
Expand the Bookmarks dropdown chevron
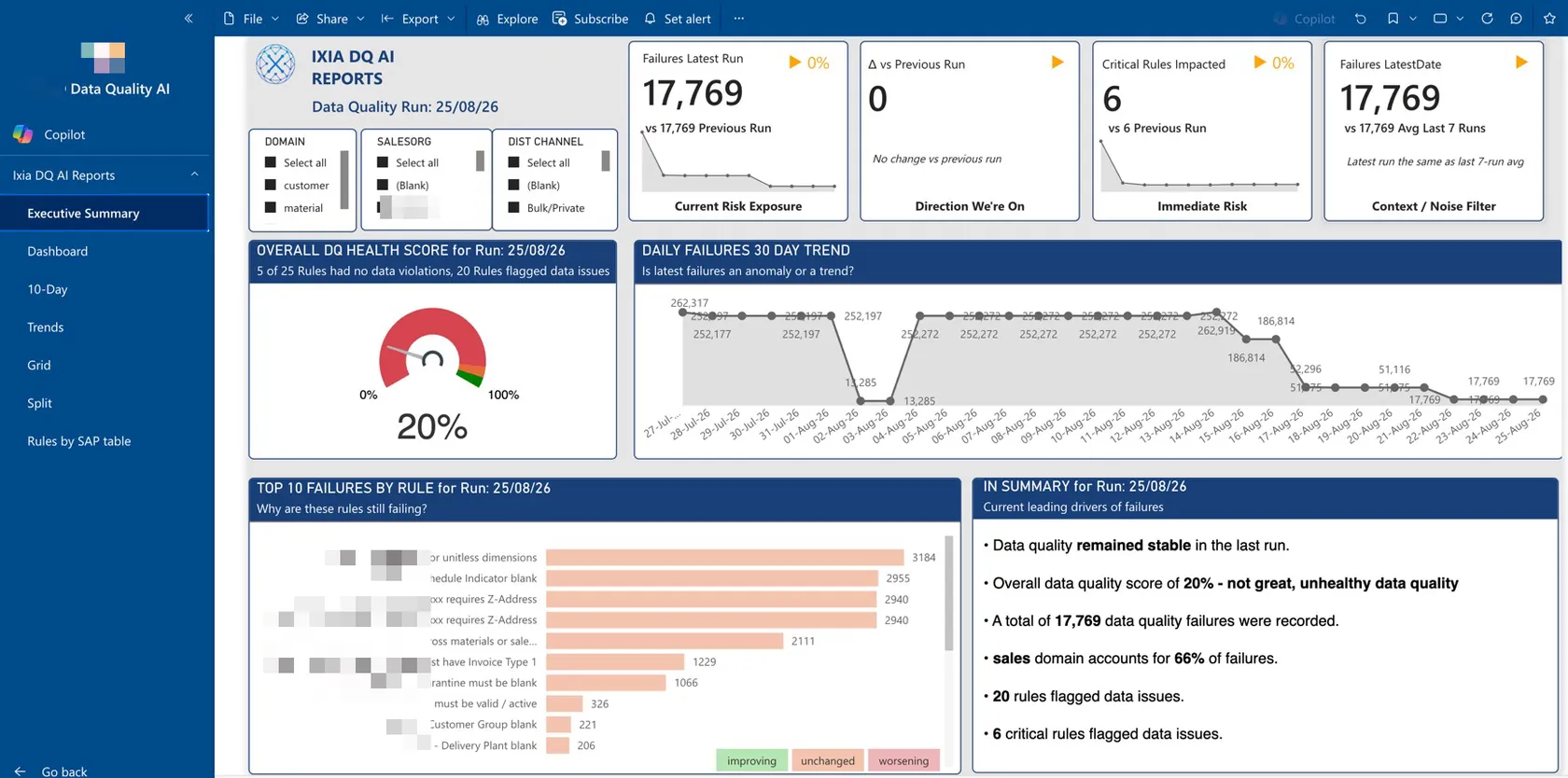click(1413, 19)
